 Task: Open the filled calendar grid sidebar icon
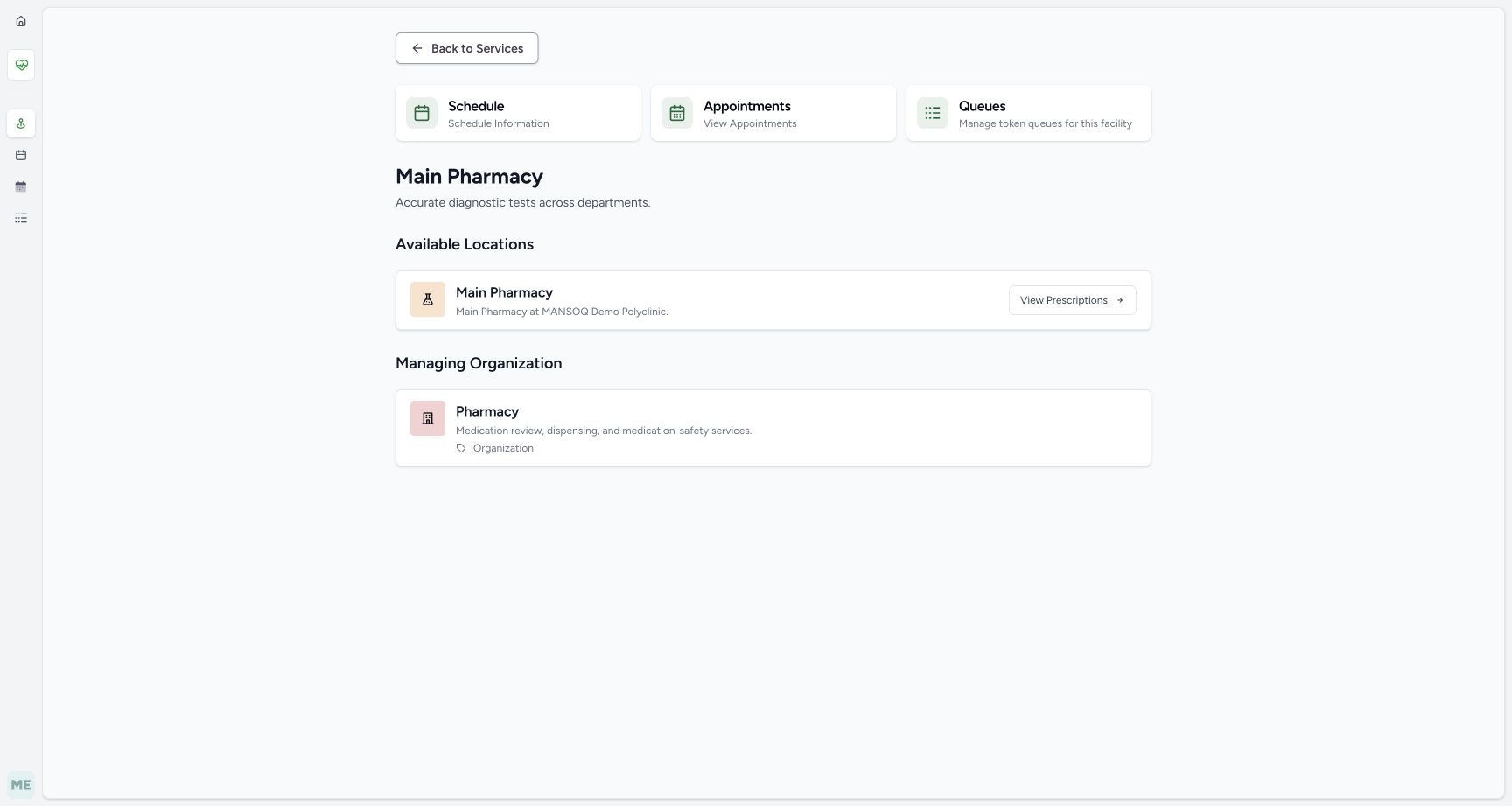pos(21,186)
